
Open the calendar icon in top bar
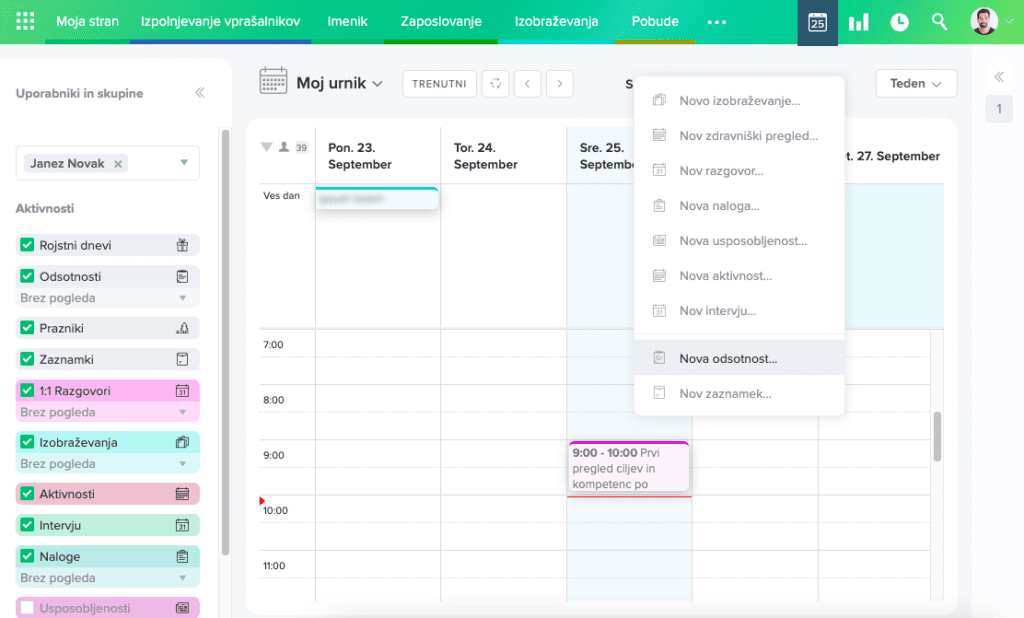point(817,22)
